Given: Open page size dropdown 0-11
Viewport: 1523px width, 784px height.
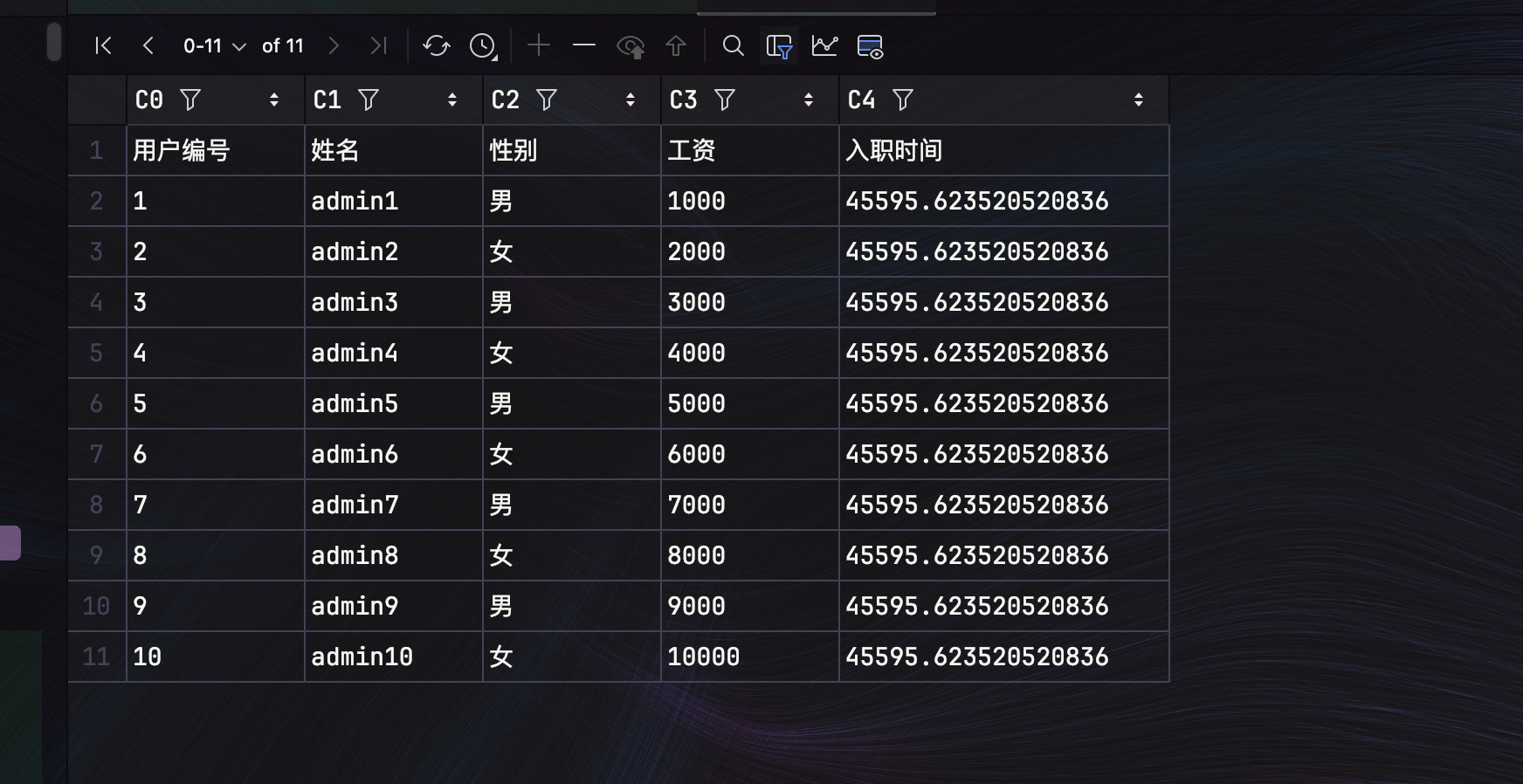Looking at the screenshot, I should coord(214,45).
